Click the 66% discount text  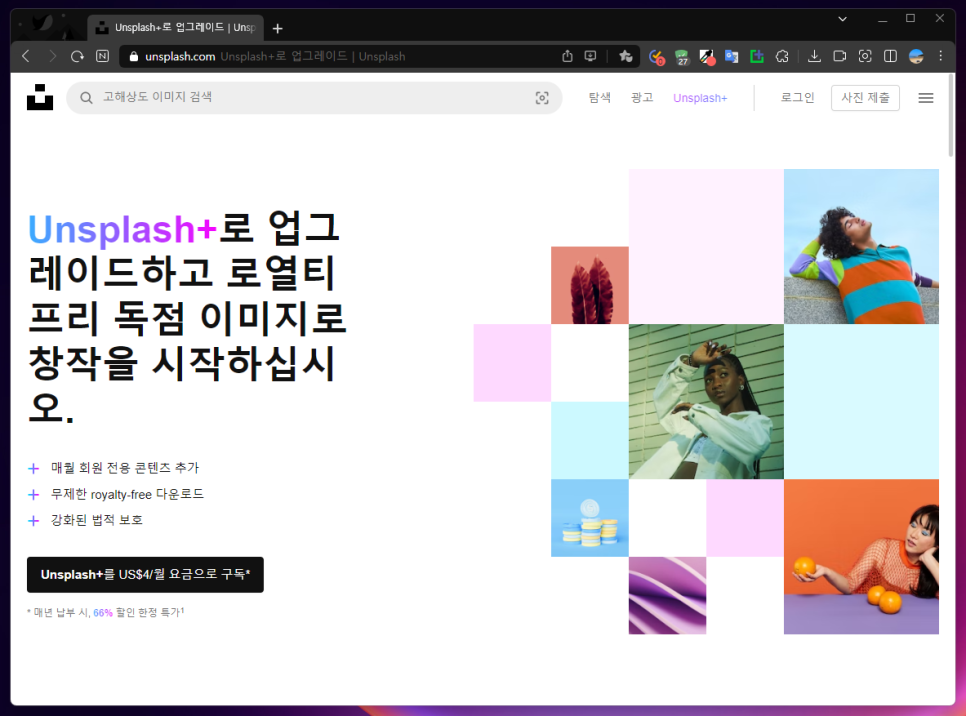pos(103,613)
